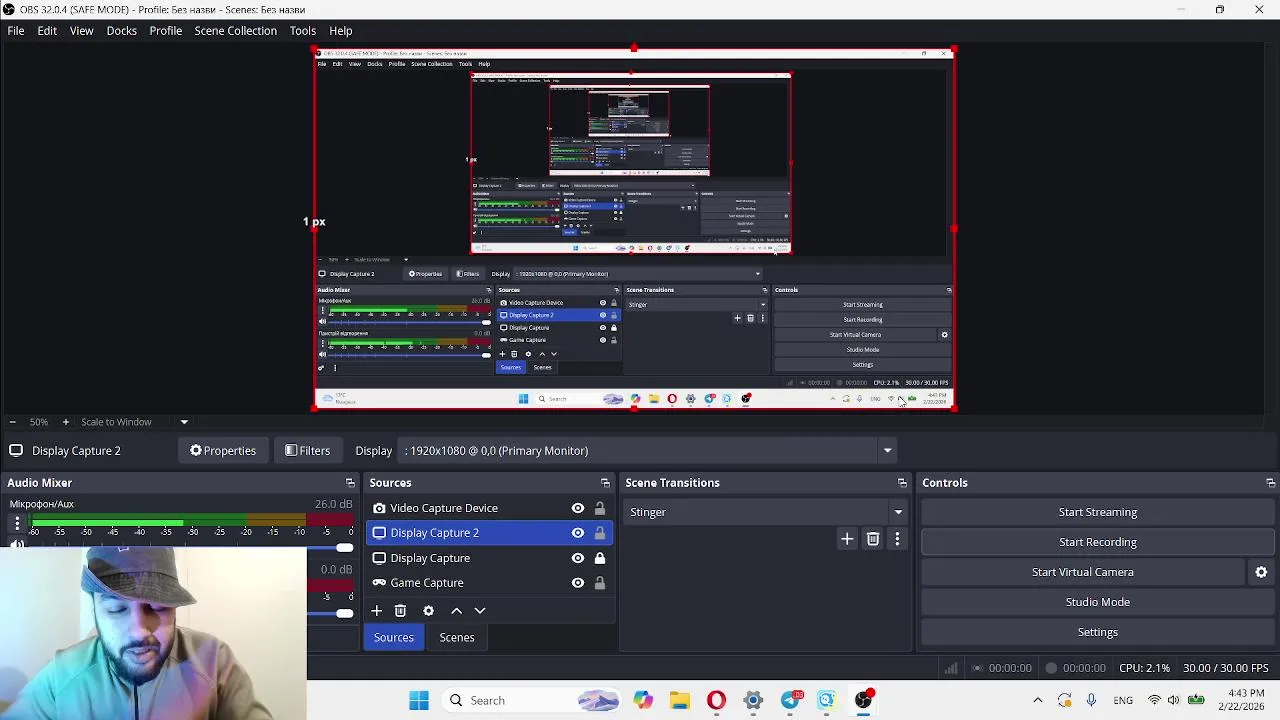Remove selected source with trash icon
1280x720 pixels.
(400, 611)
